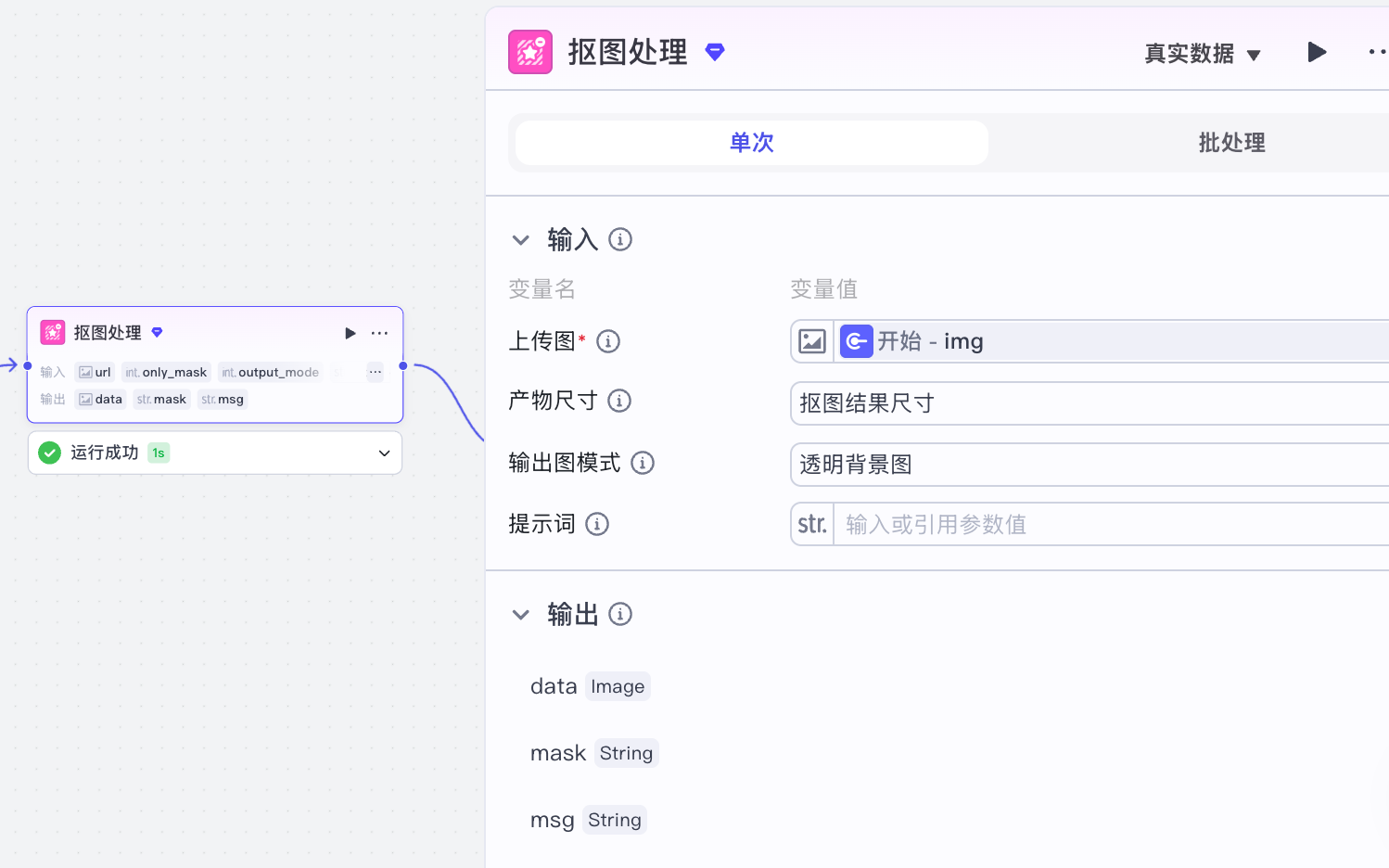
Task: Open the 真实数据 dropdown
Action: [x=1203, y=54]
